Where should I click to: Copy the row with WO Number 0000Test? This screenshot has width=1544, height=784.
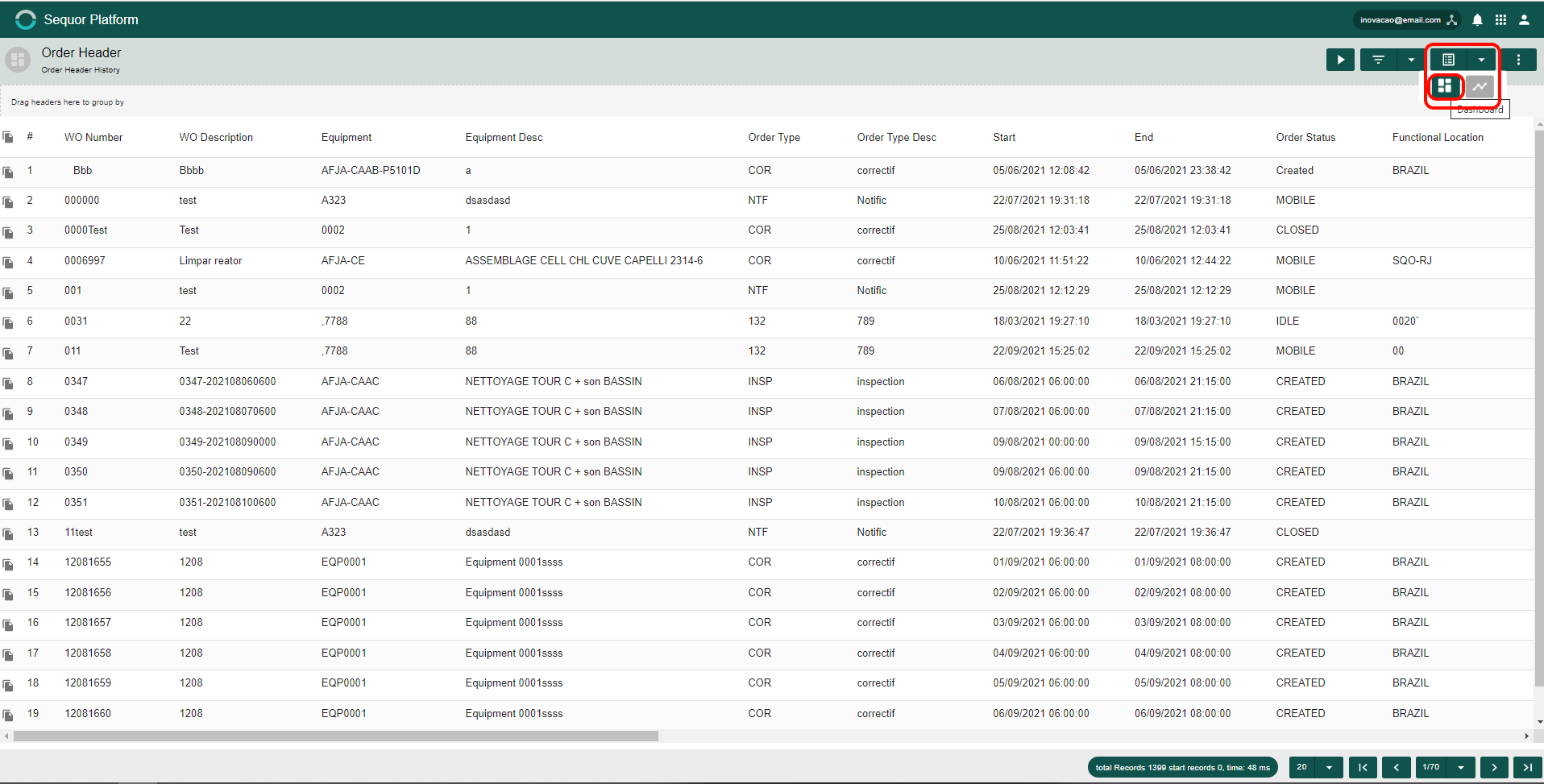(8, 233)
